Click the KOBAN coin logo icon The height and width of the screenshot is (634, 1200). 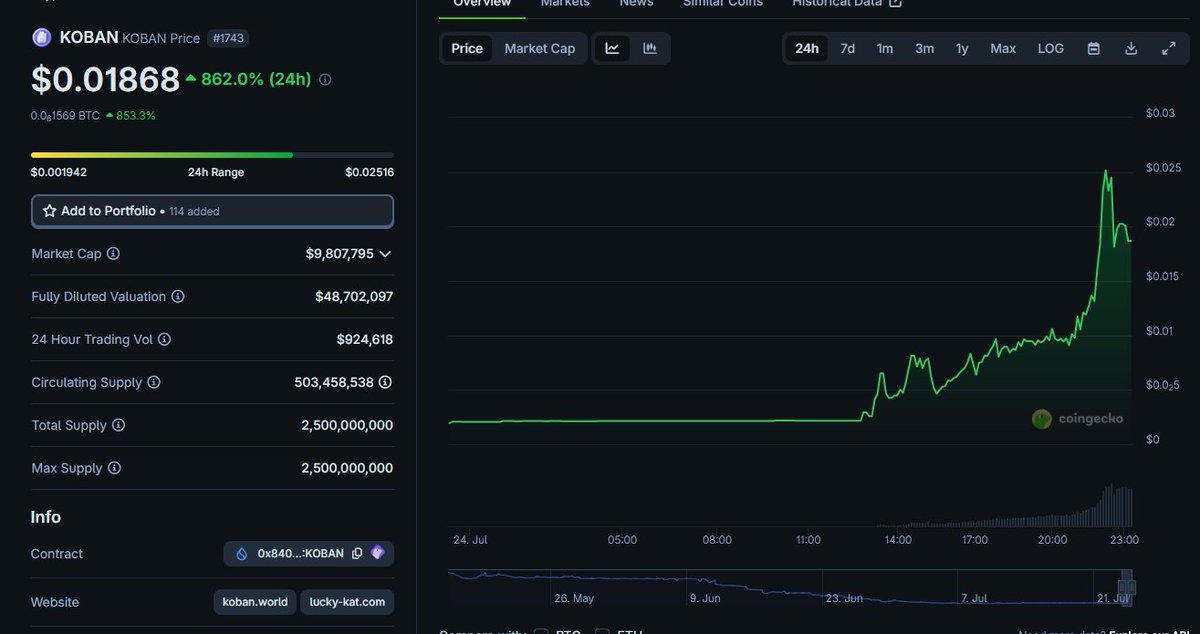coord(42,38)
